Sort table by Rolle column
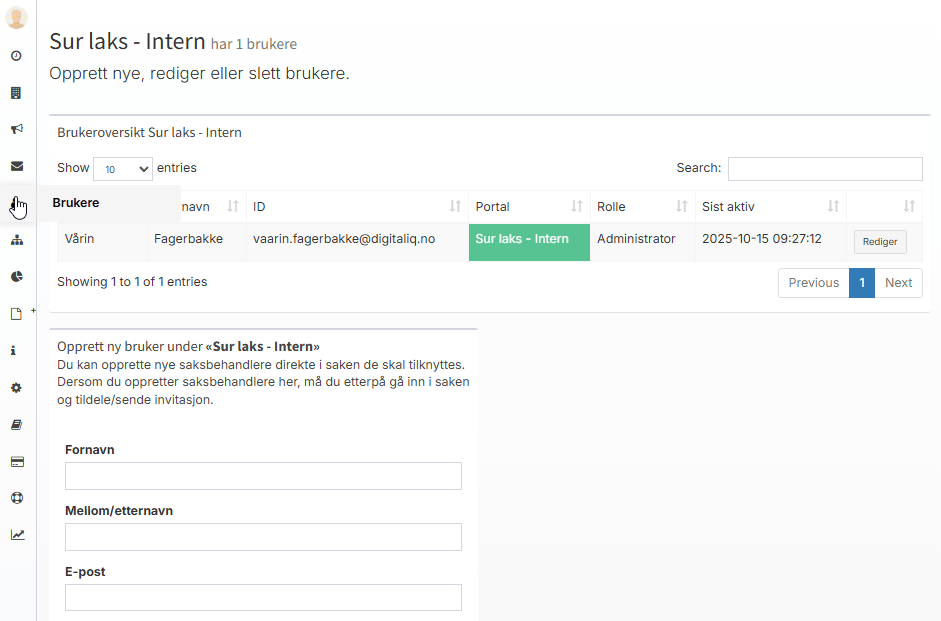 (x=642, y=207)
